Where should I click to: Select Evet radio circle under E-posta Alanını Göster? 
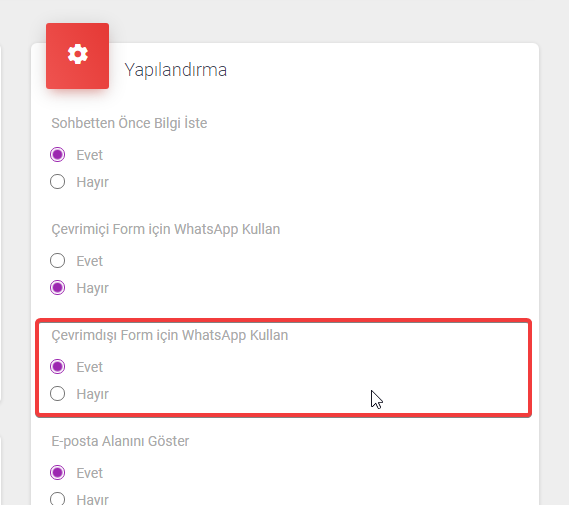(x=58, y=472)
